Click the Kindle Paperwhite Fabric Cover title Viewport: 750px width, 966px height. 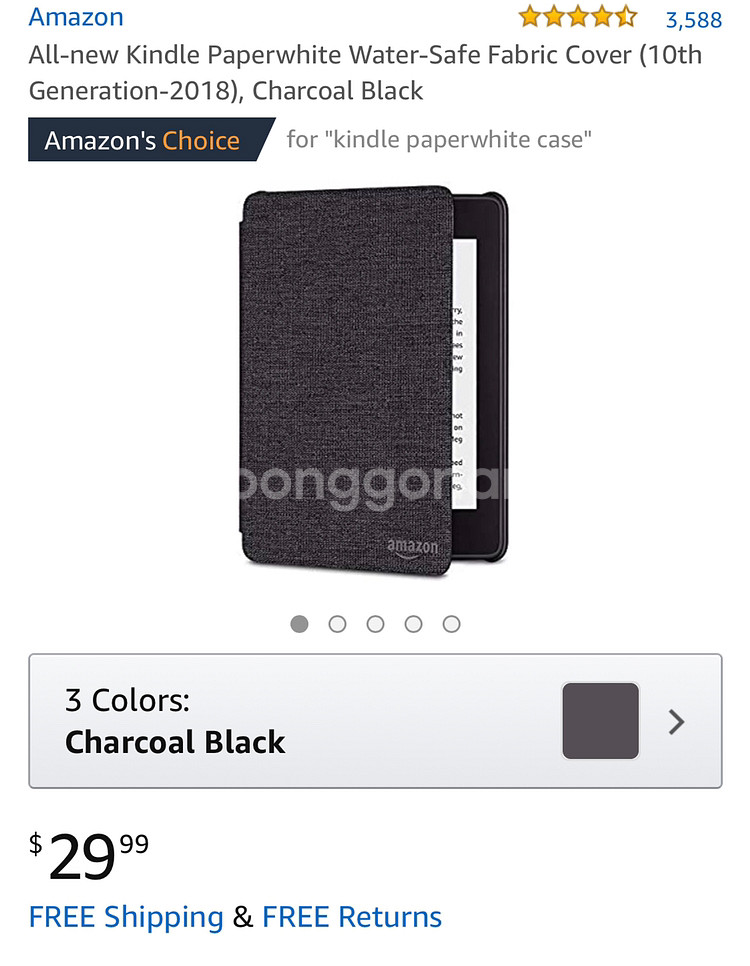pos(365,73)
